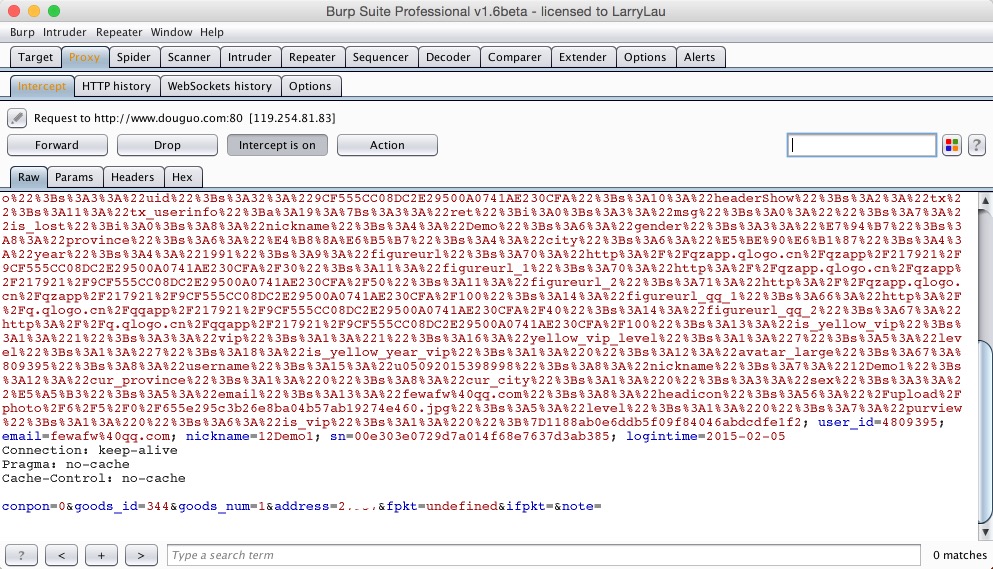Open the Repeater menu in menu bar

pyautogui.click(x=119, y=32)
